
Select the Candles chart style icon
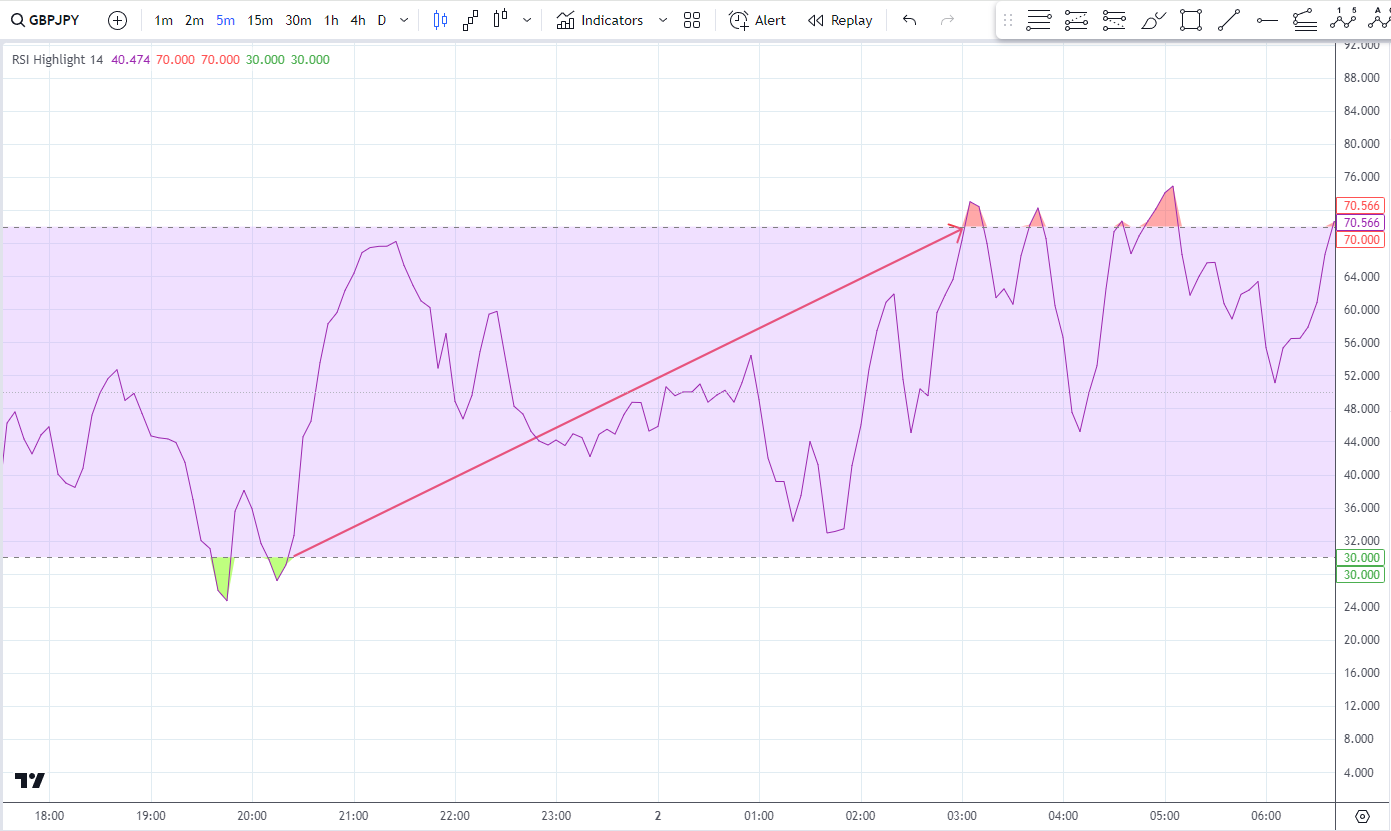coord(440,20)
